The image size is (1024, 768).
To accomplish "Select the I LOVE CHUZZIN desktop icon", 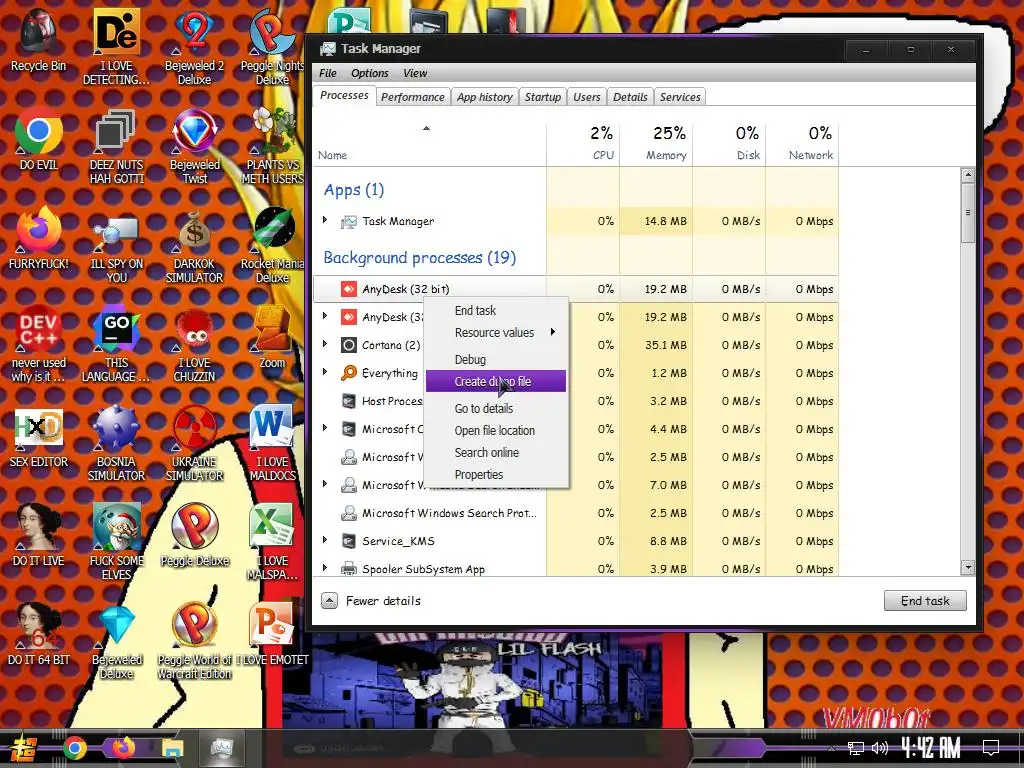I will coord(194,344).
